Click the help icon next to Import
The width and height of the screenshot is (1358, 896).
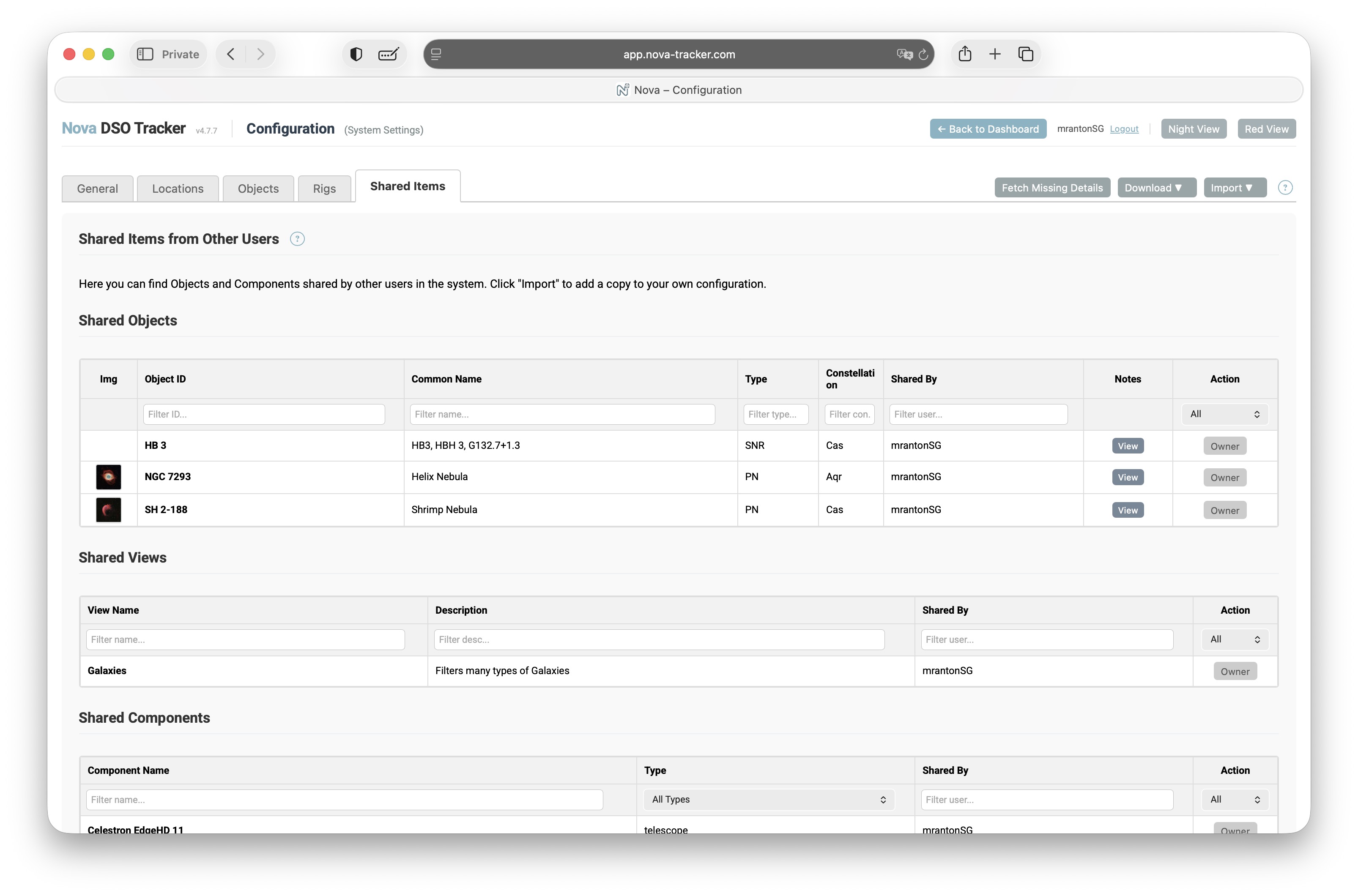pyautogui.click(x=1285, y=187)
